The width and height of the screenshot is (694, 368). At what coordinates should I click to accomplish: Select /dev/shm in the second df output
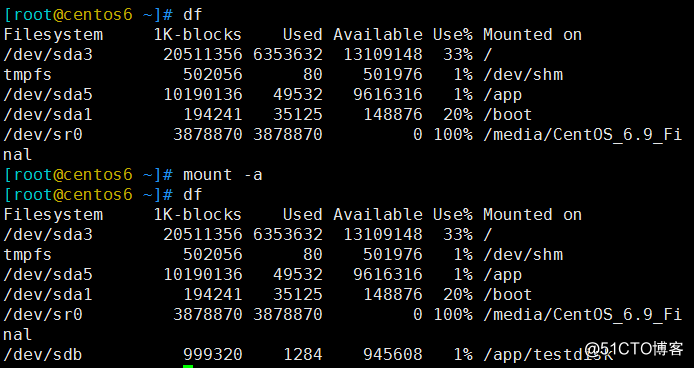[x=523, y=255]
